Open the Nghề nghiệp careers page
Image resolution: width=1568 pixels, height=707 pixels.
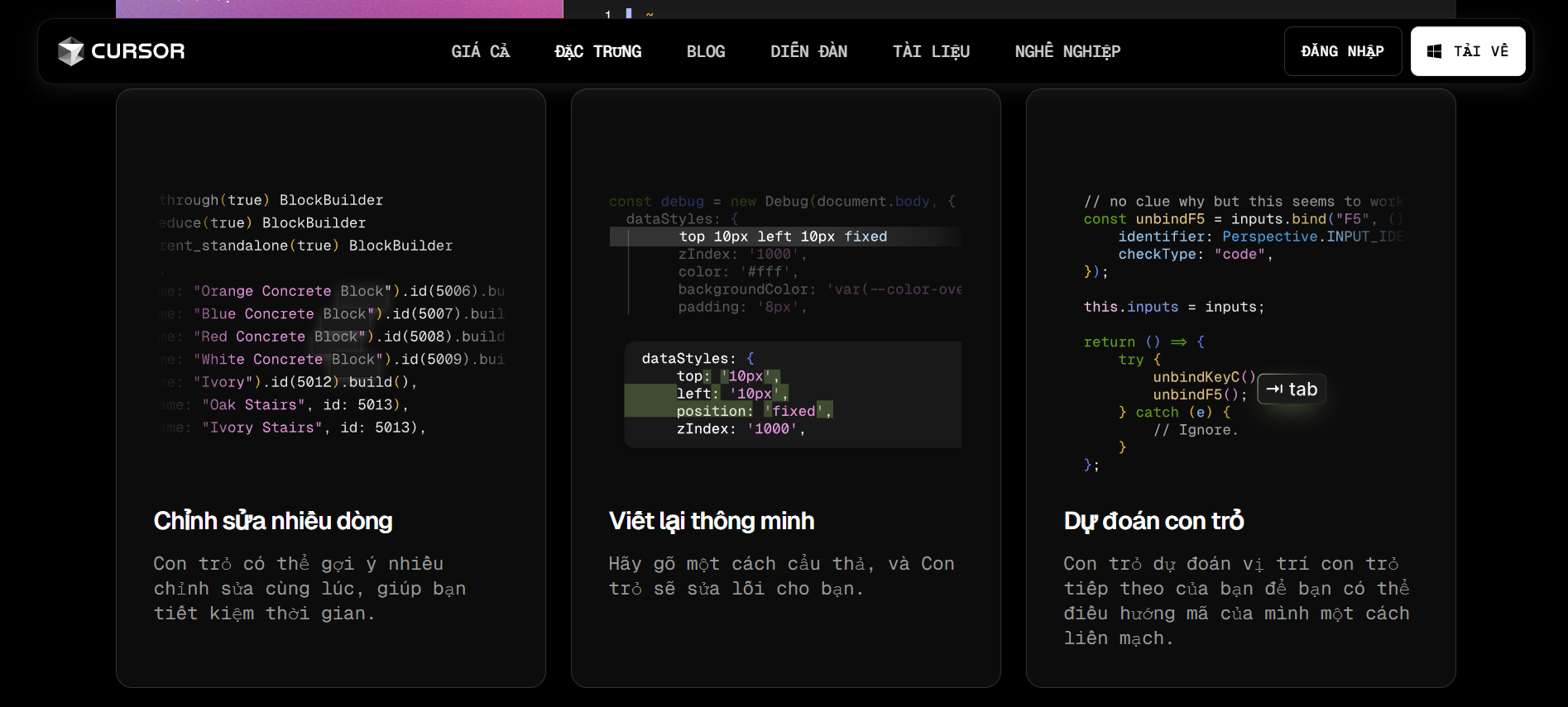(1068, 51)
